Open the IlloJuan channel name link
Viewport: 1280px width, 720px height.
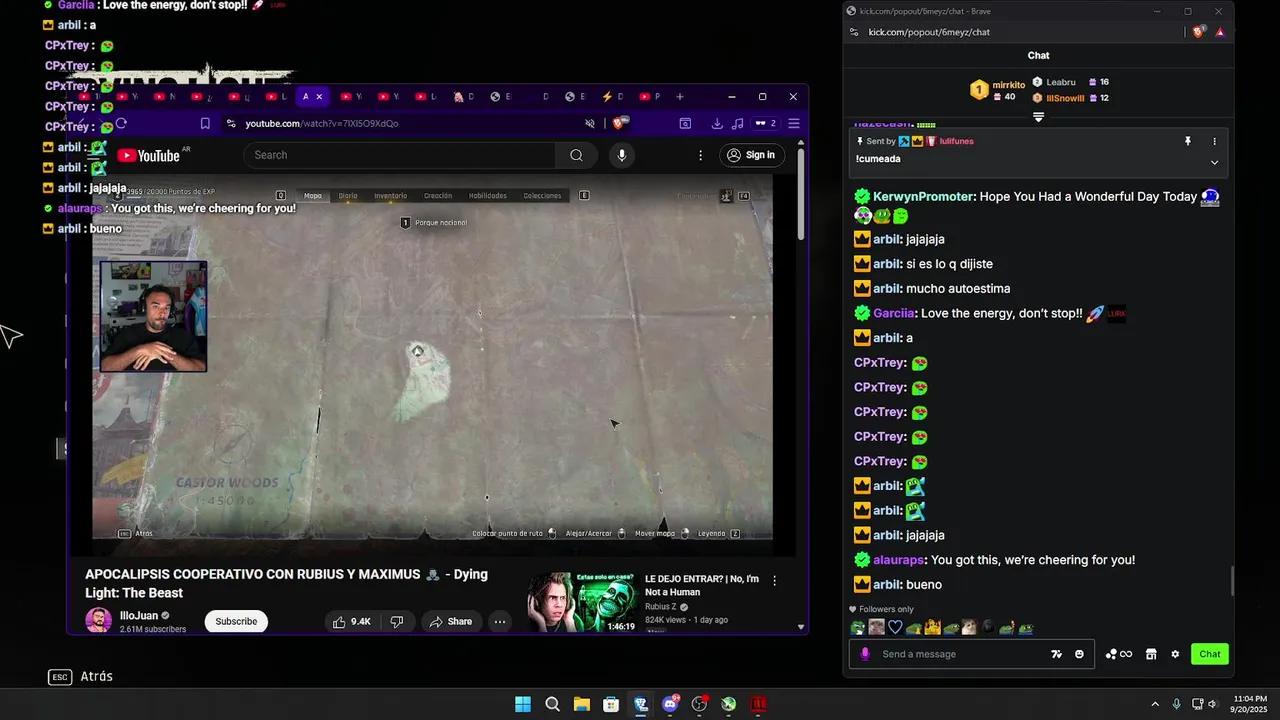coord(139,616)
